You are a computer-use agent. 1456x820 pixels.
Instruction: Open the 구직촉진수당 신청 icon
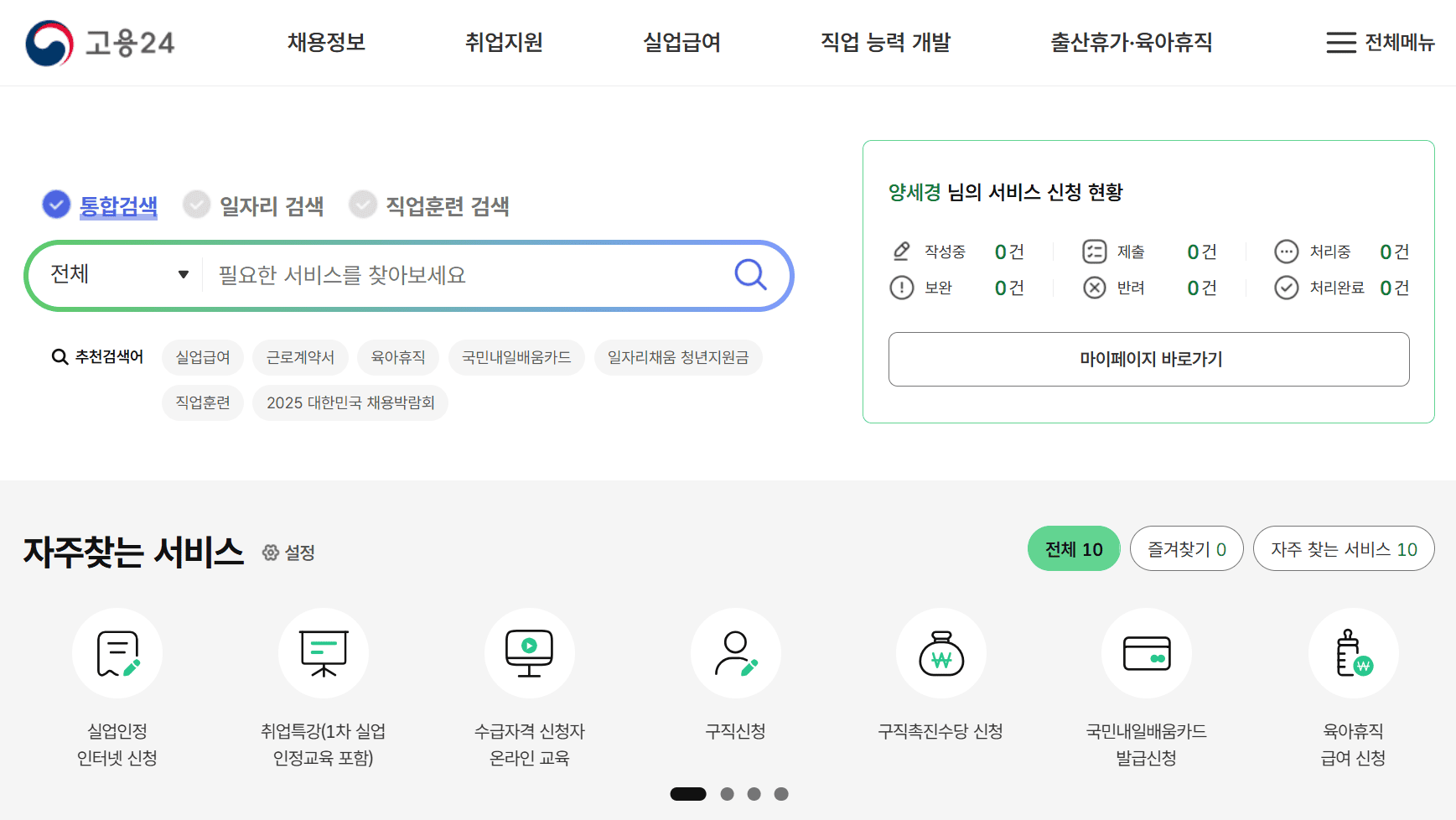coord(940,654)
